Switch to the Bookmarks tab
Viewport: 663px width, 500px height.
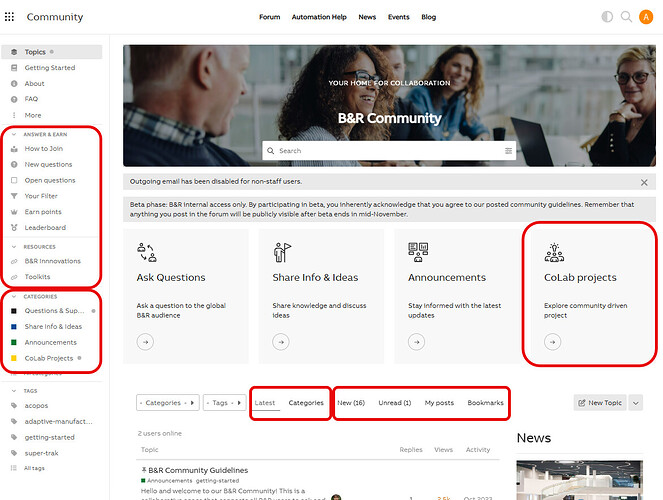click(x=485, y=403)
